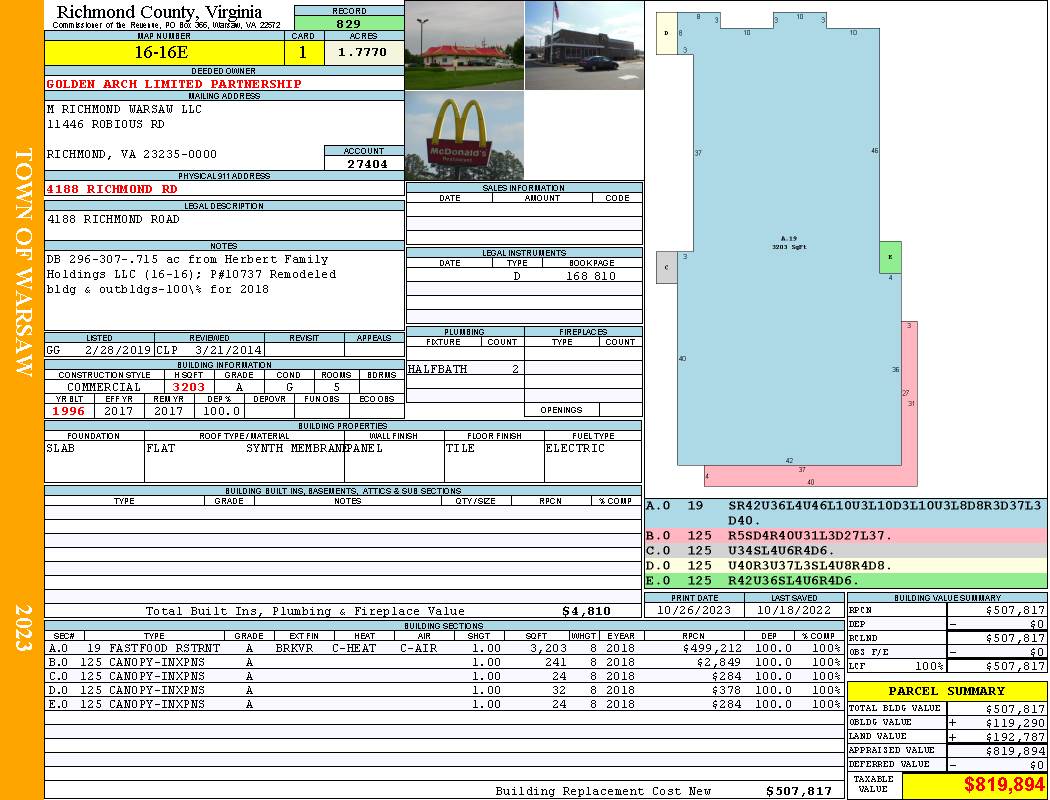Select the gray C section in sketch
This screenshot has width=1050, height=800.
pyautogui.click(x=667, y=267)
